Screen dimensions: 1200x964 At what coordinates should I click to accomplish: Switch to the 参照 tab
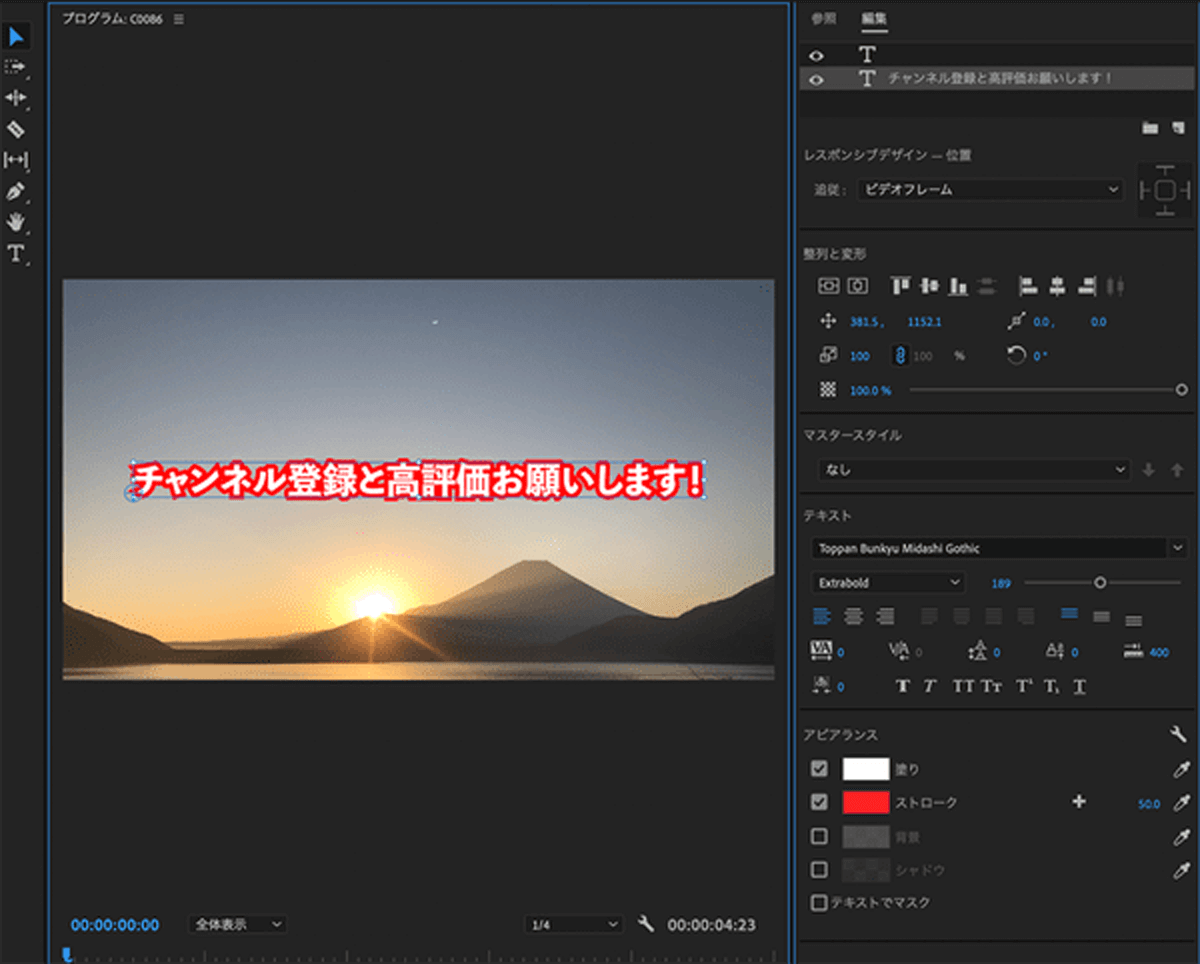823,18
